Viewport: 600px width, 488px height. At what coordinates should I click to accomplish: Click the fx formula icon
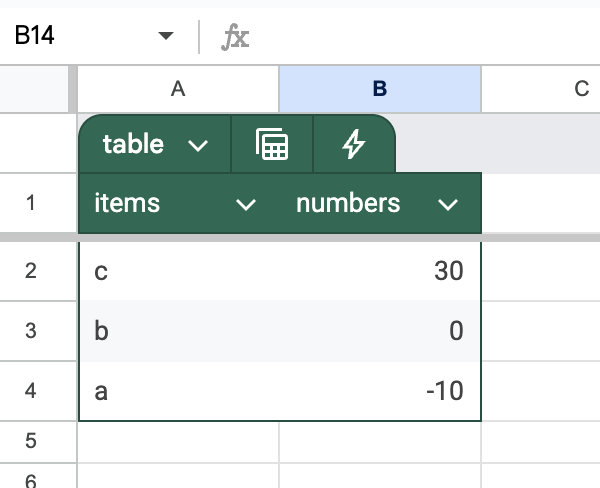235,37
